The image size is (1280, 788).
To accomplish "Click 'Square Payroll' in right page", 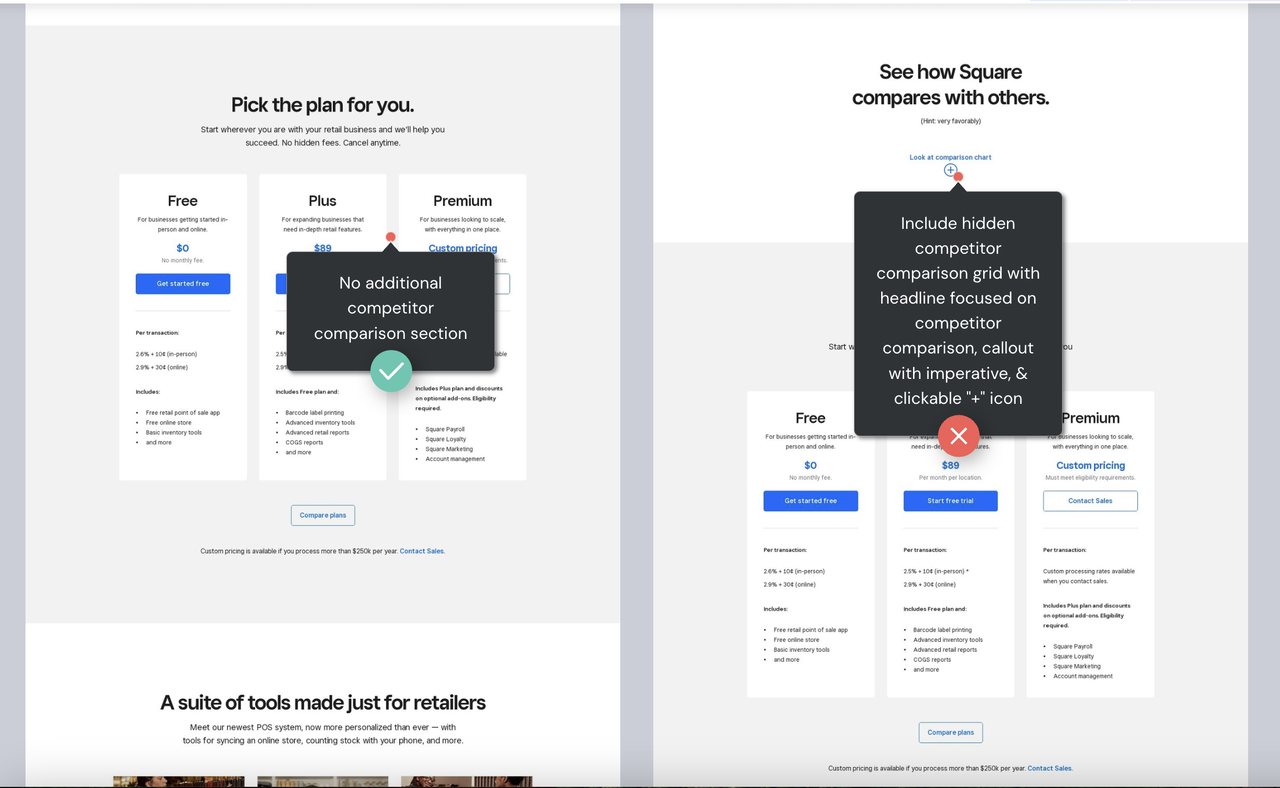I will pyautogui.click(x=1073, y=646).
